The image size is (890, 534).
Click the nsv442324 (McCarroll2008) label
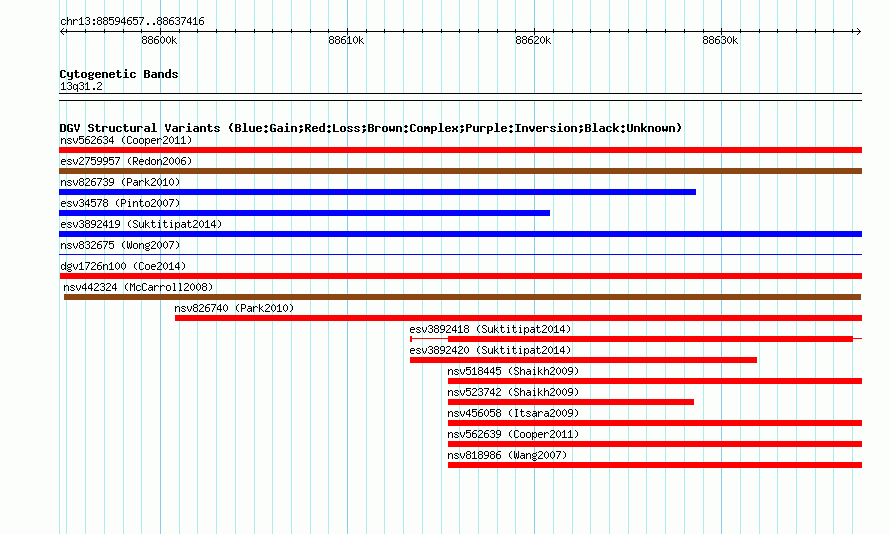(x=138, y=287)
